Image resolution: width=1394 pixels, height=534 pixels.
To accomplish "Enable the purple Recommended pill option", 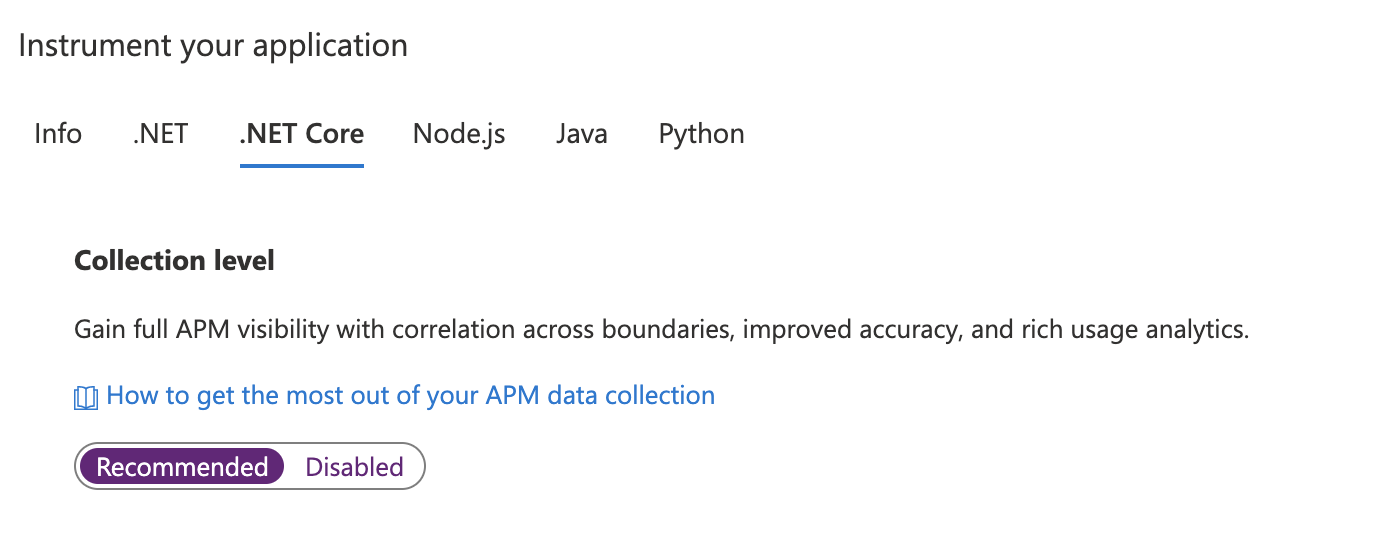I will [x=182, y=467].
